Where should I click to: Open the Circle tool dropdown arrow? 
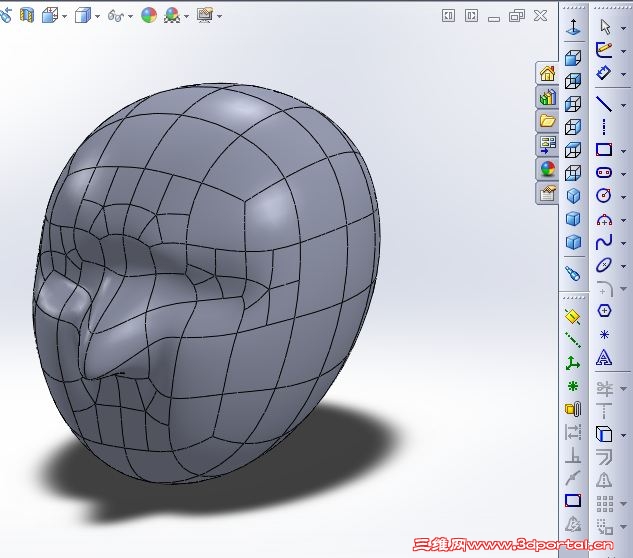click(624, 197)
